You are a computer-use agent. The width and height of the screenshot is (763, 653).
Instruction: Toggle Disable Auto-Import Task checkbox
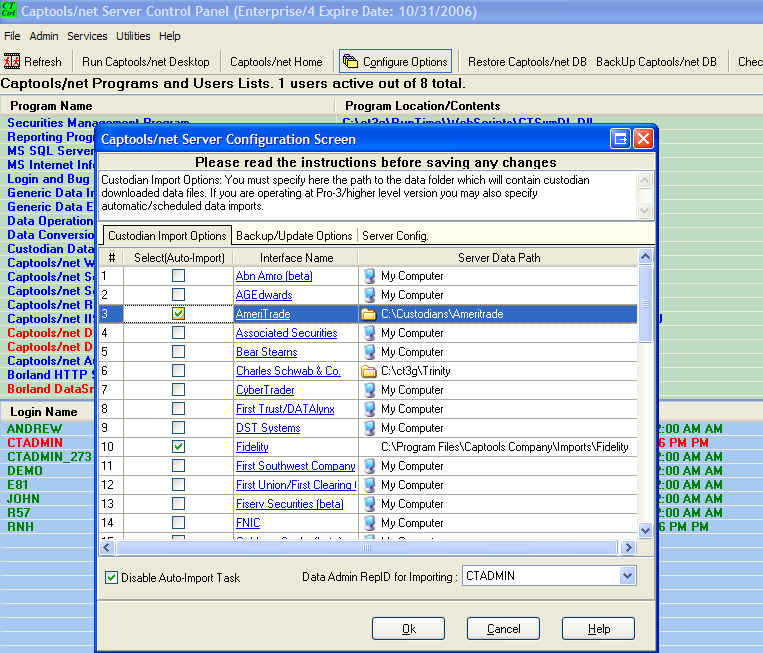pos(112,577)
